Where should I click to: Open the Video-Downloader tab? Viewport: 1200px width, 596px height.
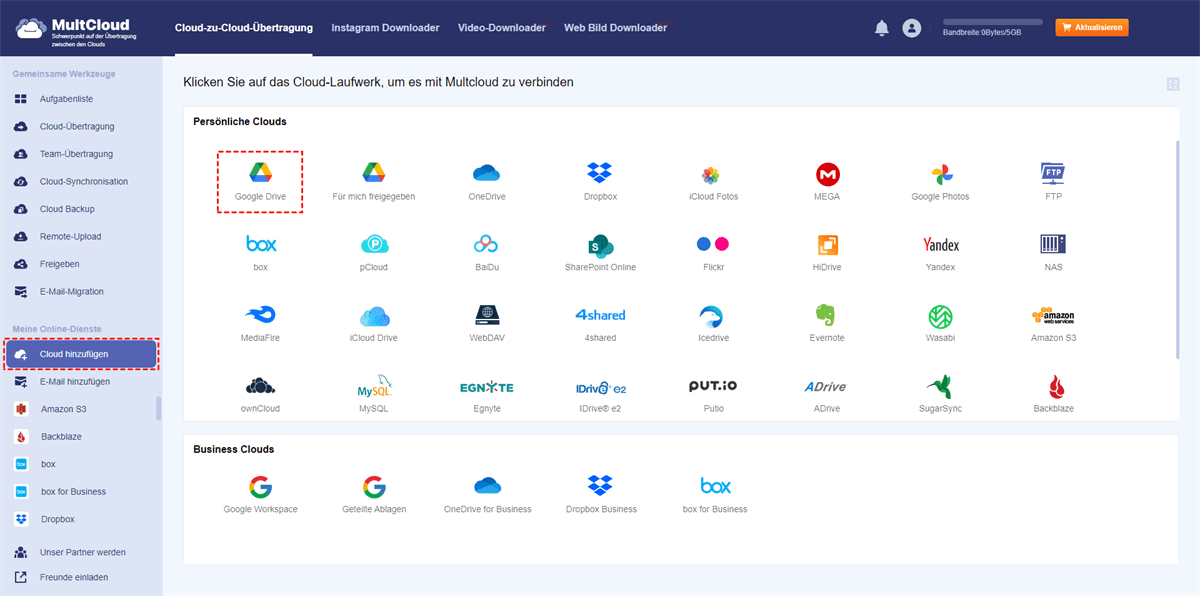[502, 27]
